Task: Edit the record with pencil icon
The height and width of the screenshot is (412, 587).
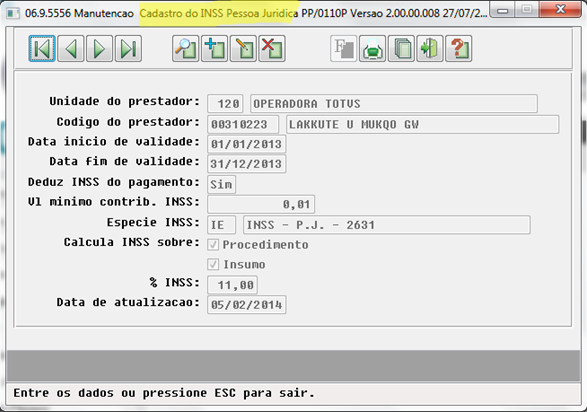Action: [x=243, y=49]
